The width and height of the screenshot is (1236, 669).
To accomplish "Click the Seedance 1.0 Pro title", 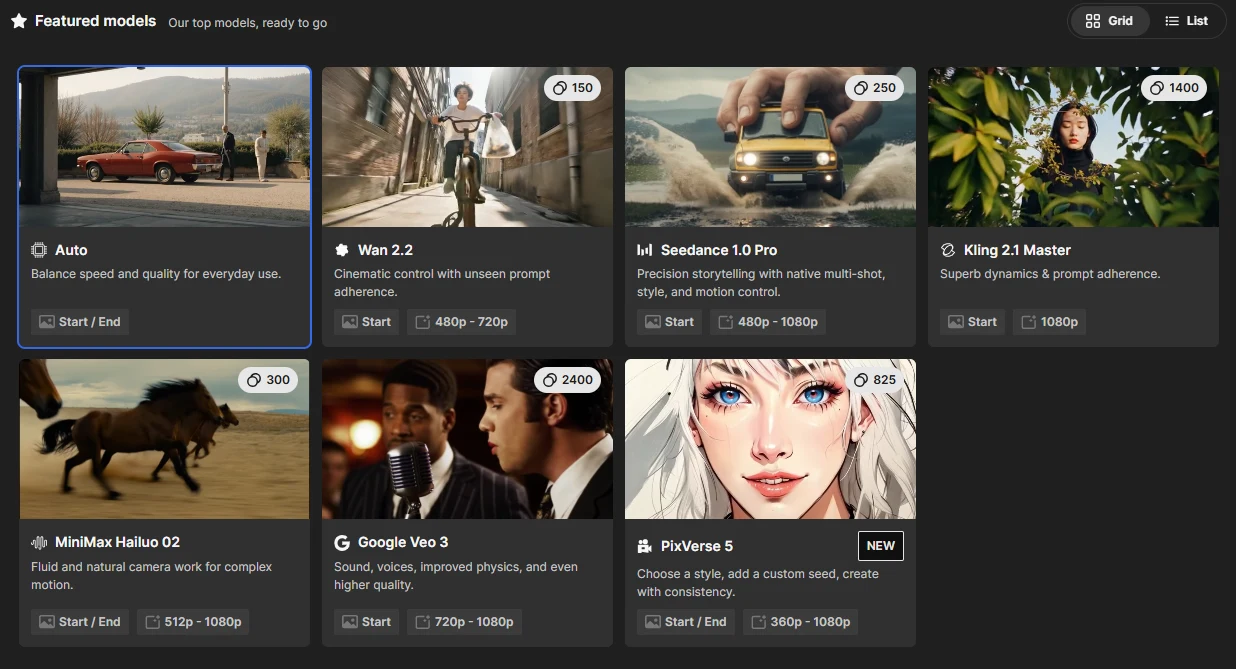I will tap(719, 250).
